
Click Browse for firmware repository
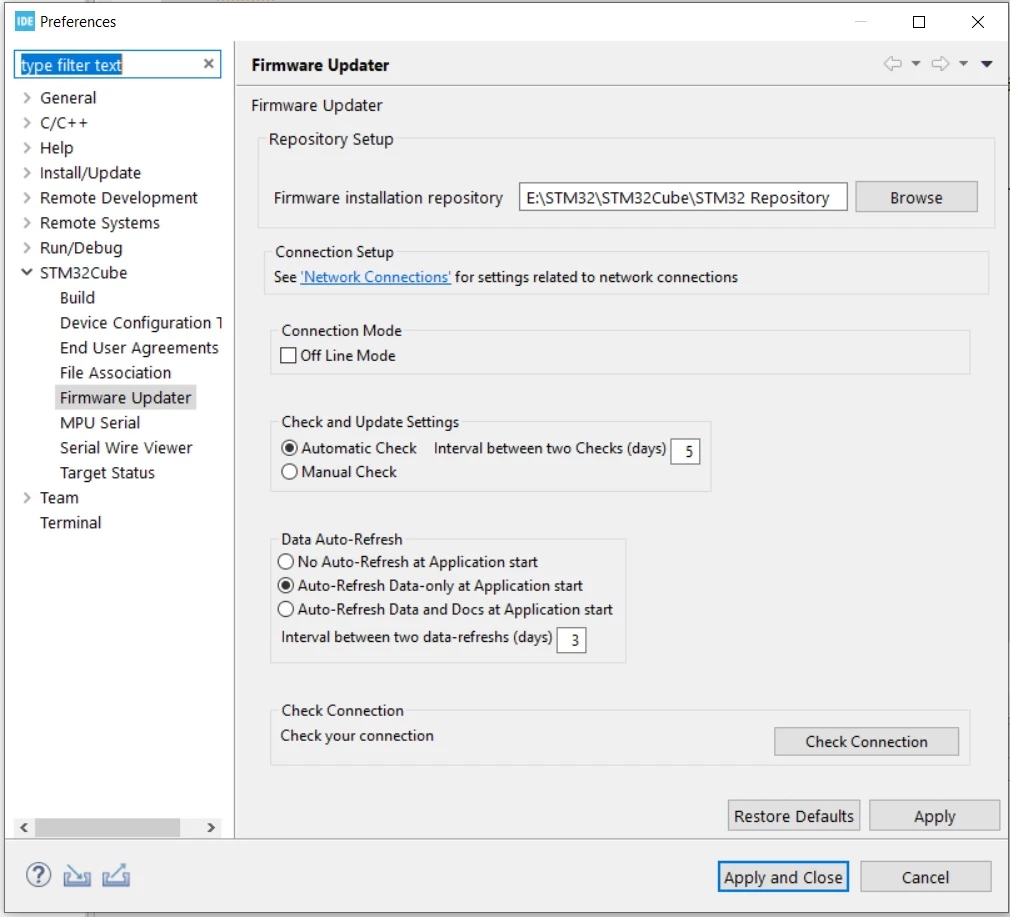point(916,197)
